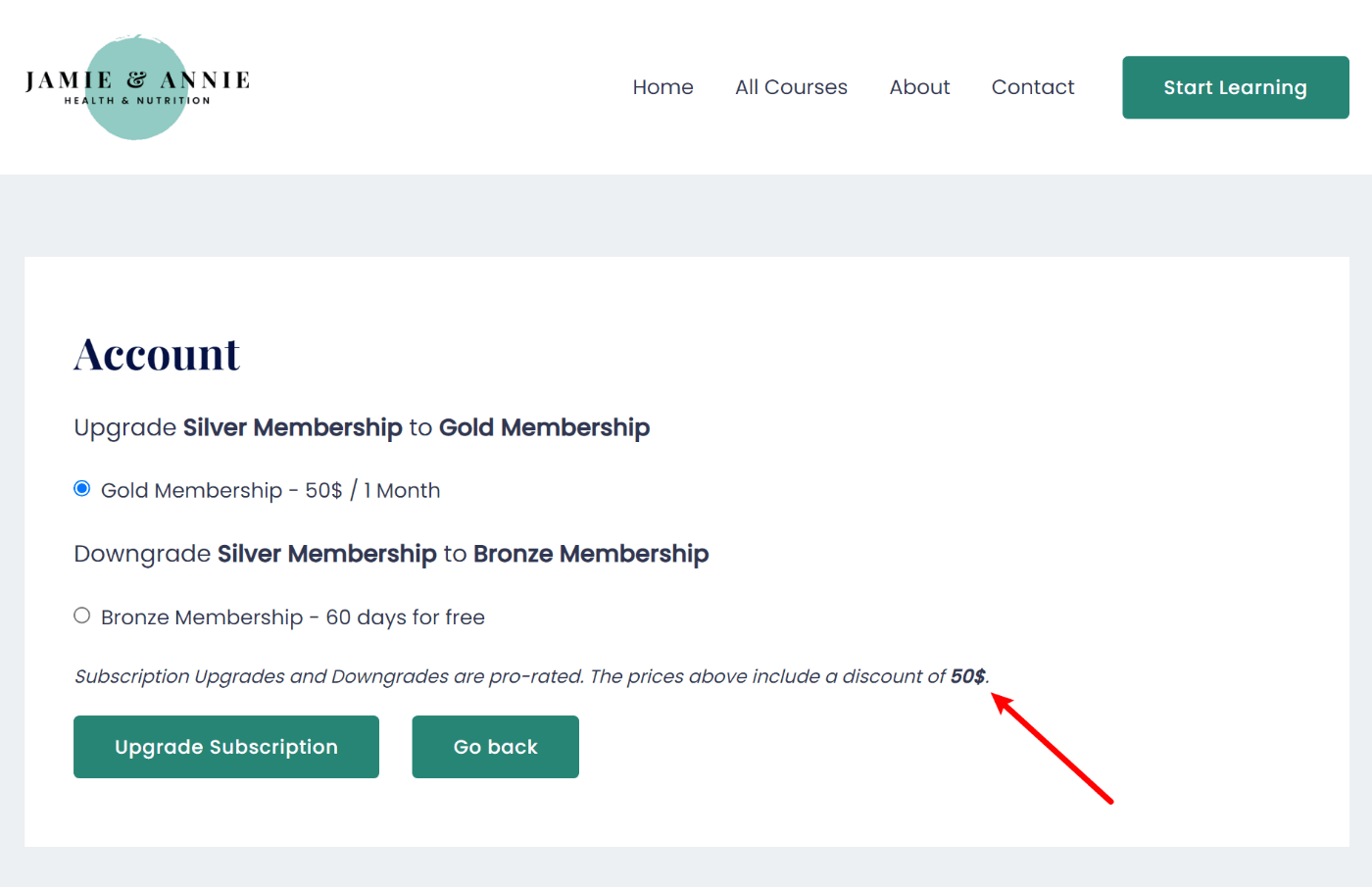The width and height of the screenshot is (1372, 887).
Task: Click the "Bronze Membership - 60 days for free" label
Action: click(292, 617)
